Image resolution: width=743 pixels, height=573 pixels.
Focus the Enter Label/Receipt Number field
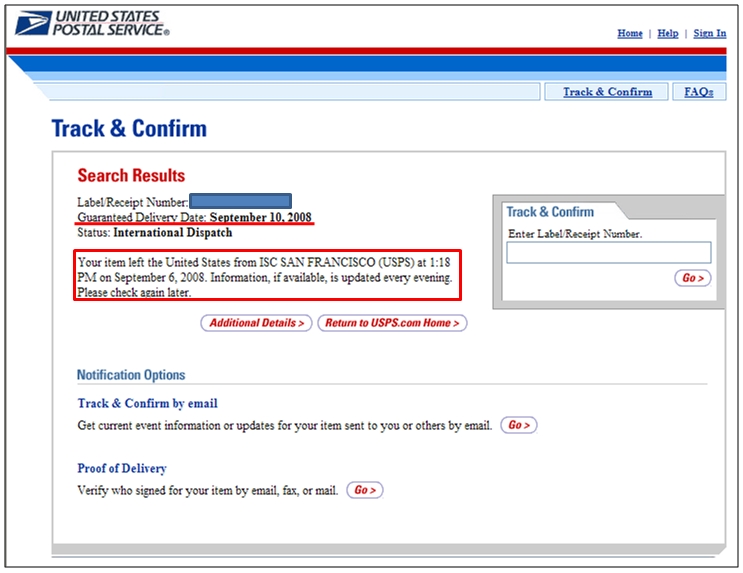click(608, 252)
